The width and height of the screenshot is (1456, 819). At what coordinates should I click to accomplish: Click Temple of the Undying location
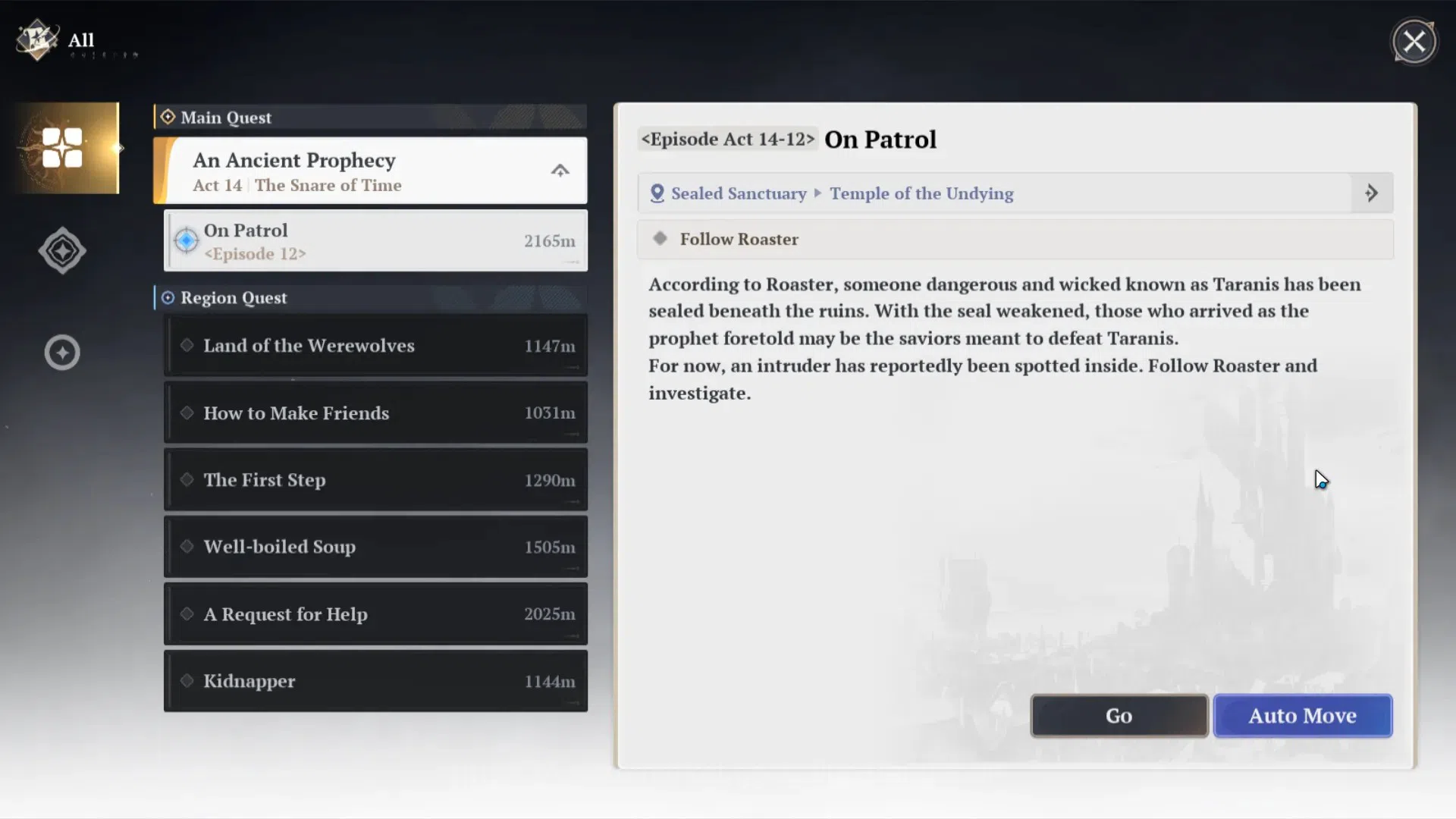pos(921,194)
